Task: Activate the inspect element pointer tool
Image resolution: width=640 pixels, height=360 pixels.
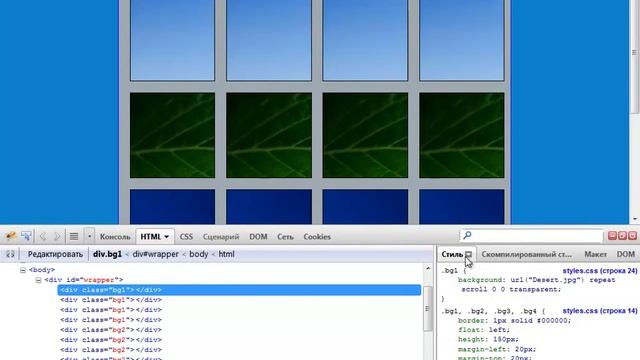Action: point(27,236)
